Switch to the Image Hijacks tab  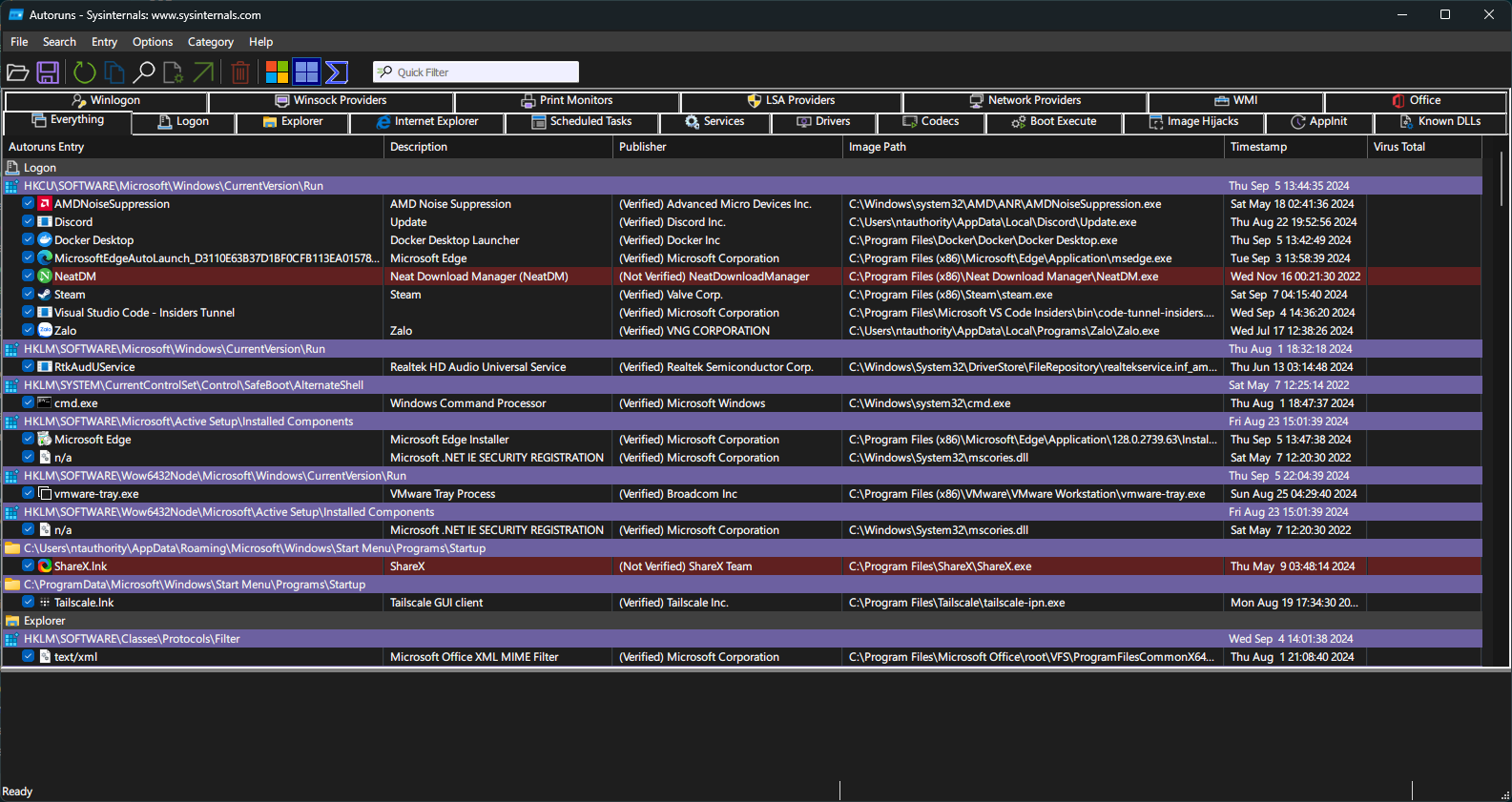1193,122
